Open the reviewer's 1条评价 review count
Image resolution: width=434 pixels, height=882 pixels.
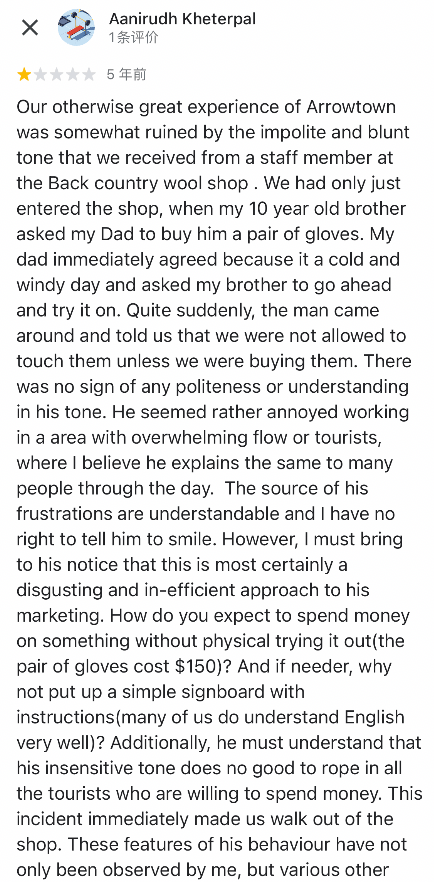click(133, 38)
